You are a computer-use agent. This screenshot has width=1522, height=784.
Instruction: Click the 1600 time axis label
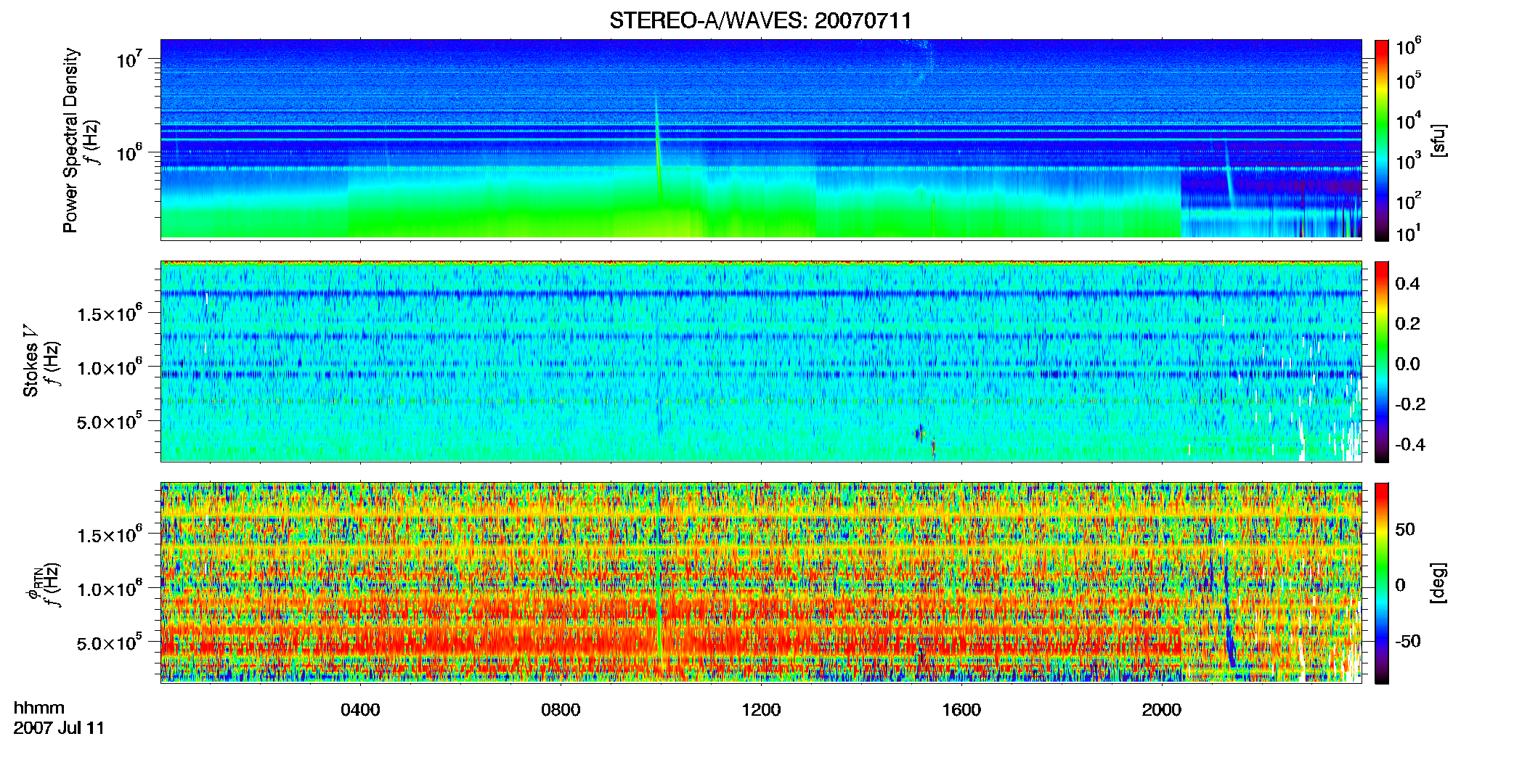point(961,710)
